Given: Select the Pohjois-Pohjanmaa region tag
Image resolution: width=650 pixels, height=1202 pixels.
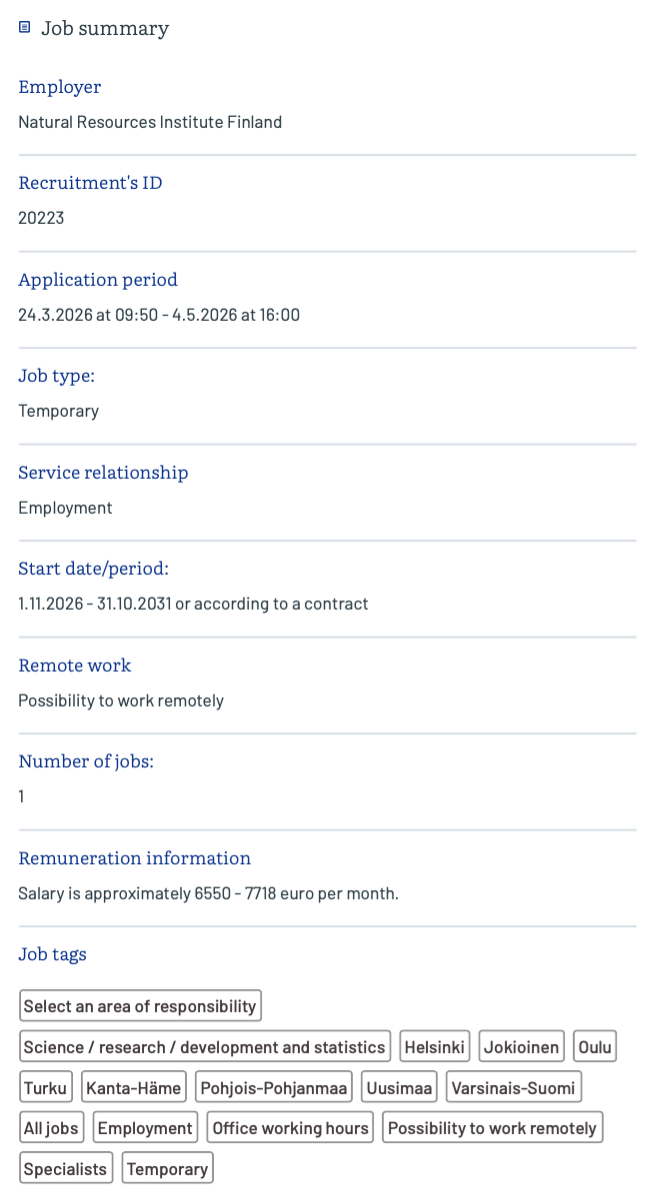Looking at the screenshot, I should (274, 1088).
